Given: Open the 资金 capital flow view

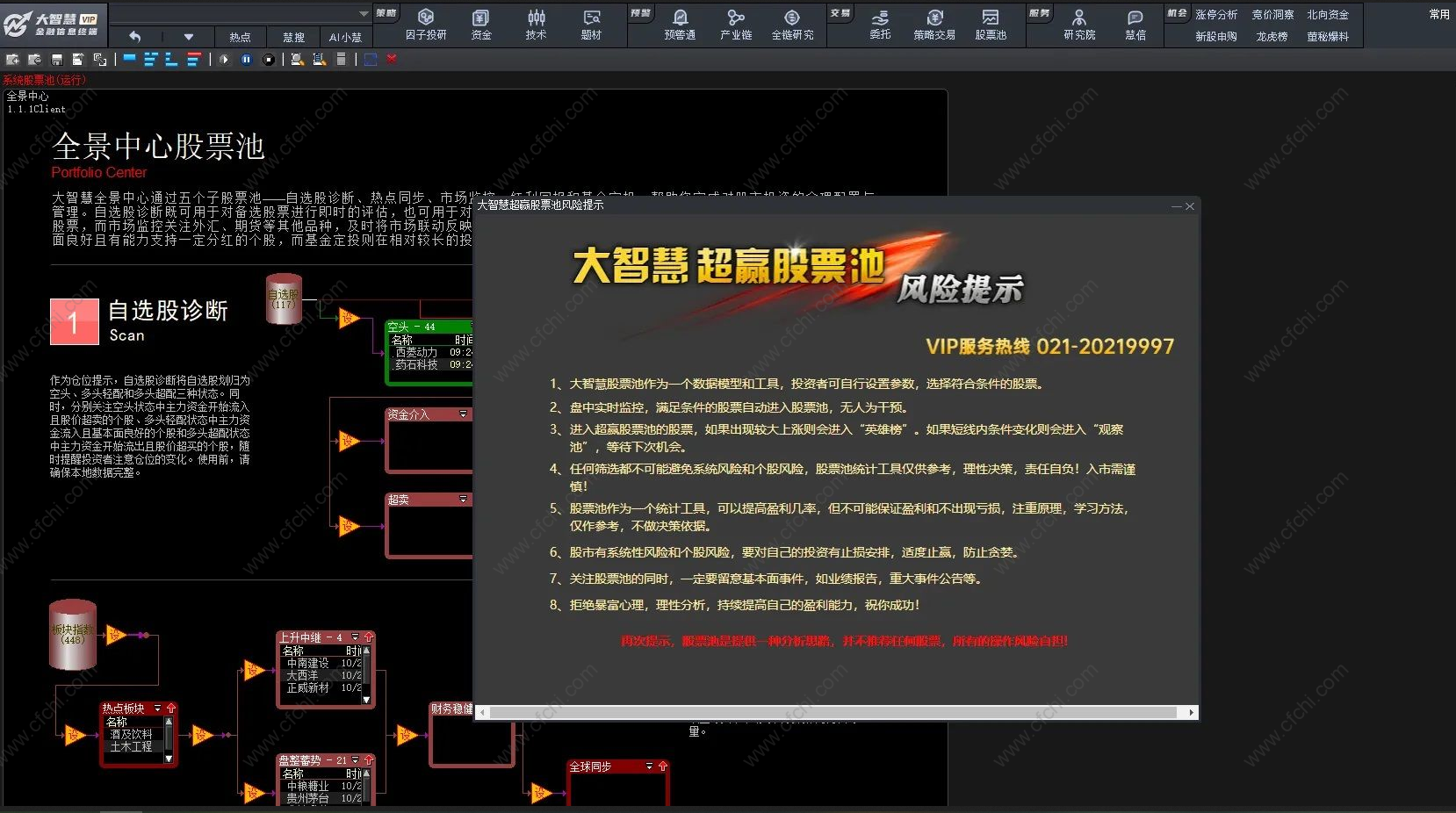Looking at the screenshot, I should (x=480, y=24).
